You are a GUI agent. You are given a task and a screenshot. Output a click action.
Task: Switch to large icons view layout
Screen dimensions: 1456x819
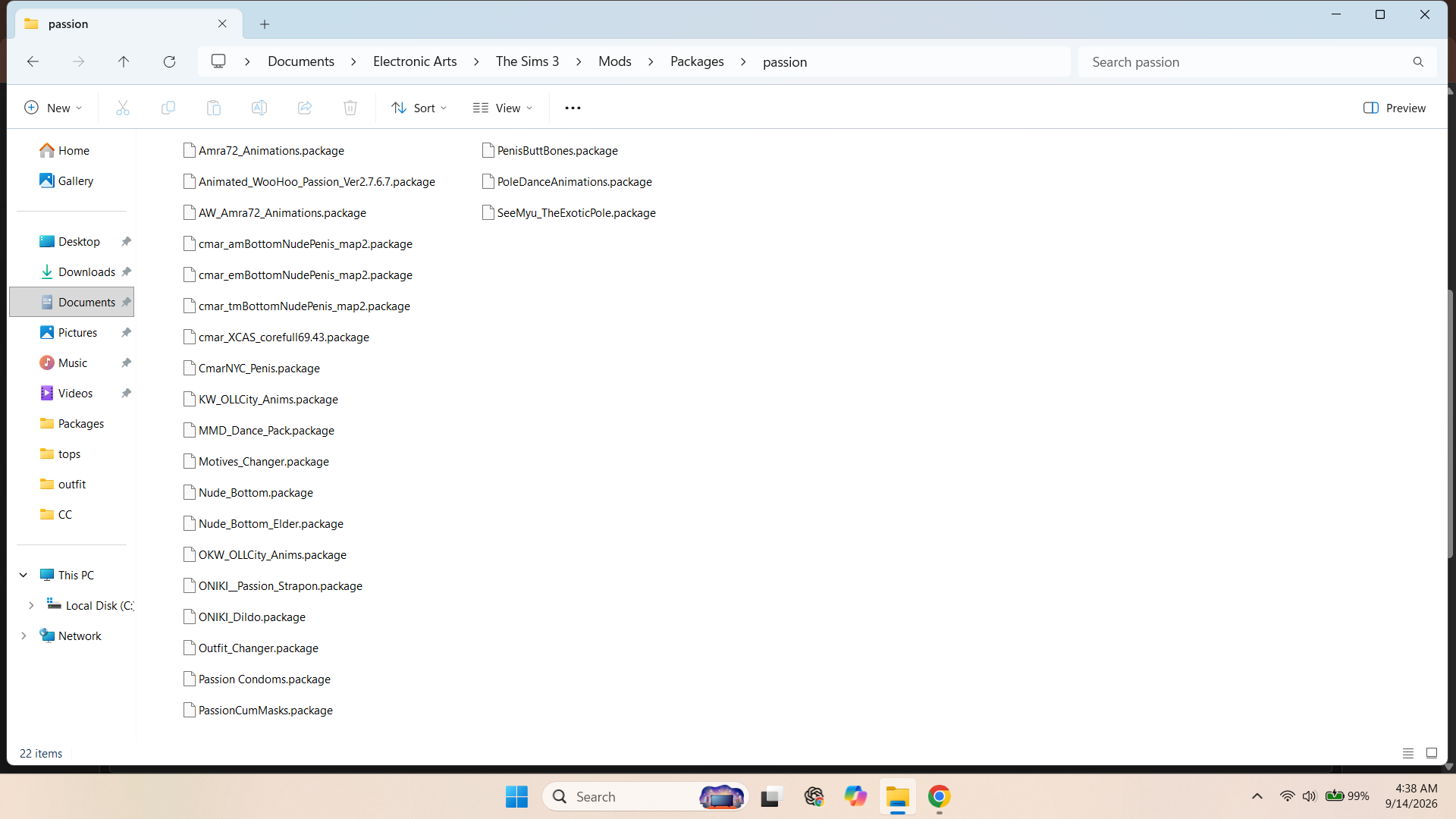1432,753
